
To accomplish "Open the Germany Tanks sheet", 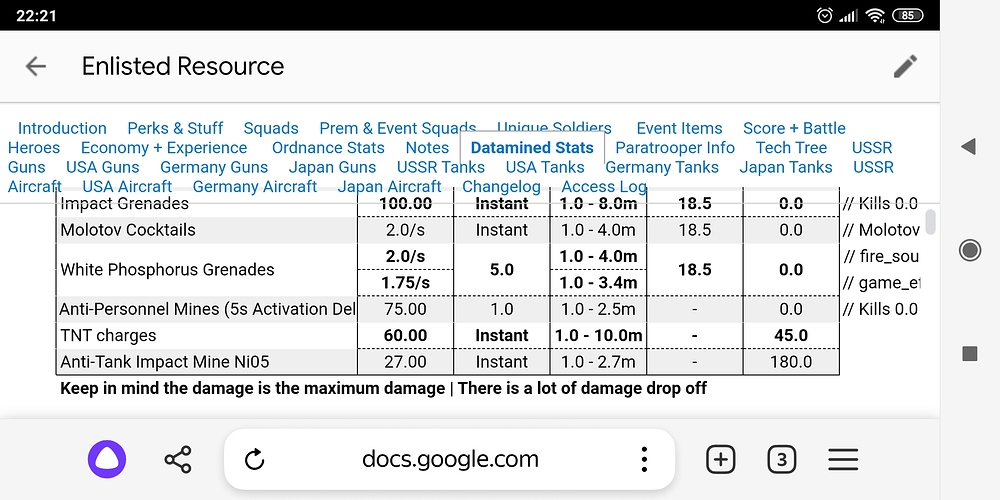I will pos(662,167).
